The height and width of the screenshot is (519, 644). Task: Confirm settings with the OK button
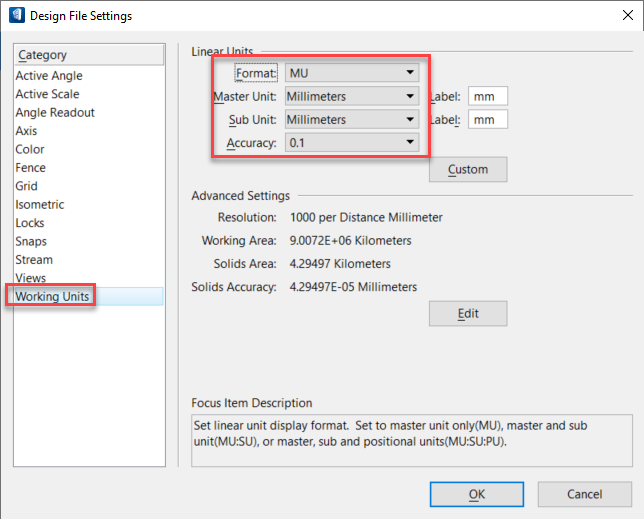477,494
